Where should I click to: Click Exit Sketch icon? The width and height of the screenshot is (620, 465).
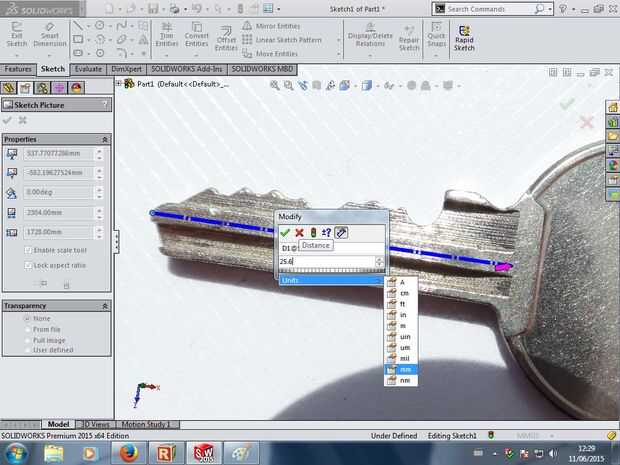[x=17, y=35]
